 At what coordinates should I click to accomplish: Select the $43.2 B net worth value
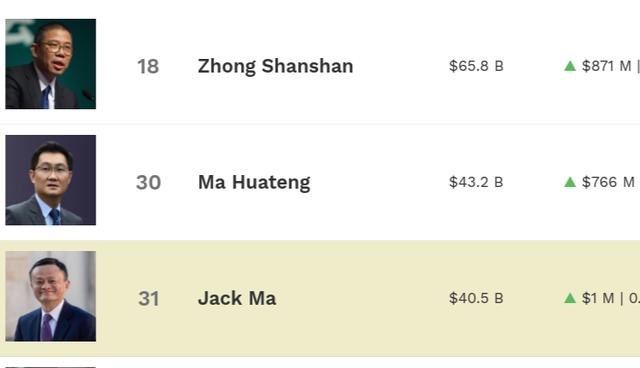476,182
